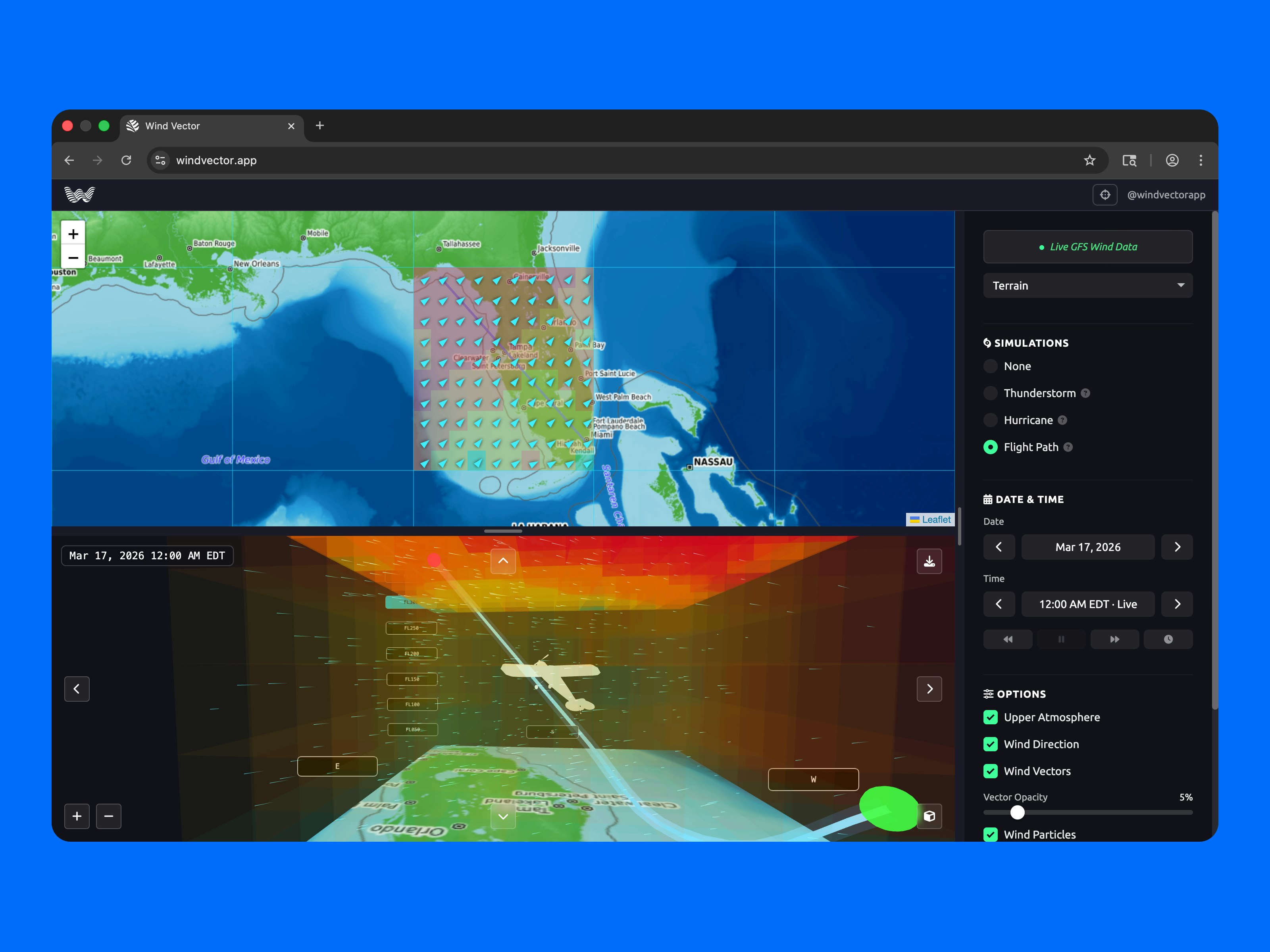The height and width of the screenshot is (952, 1270).
Task: Click the 12:00 AM EDT Live time button
Action: pos(1087,604)
